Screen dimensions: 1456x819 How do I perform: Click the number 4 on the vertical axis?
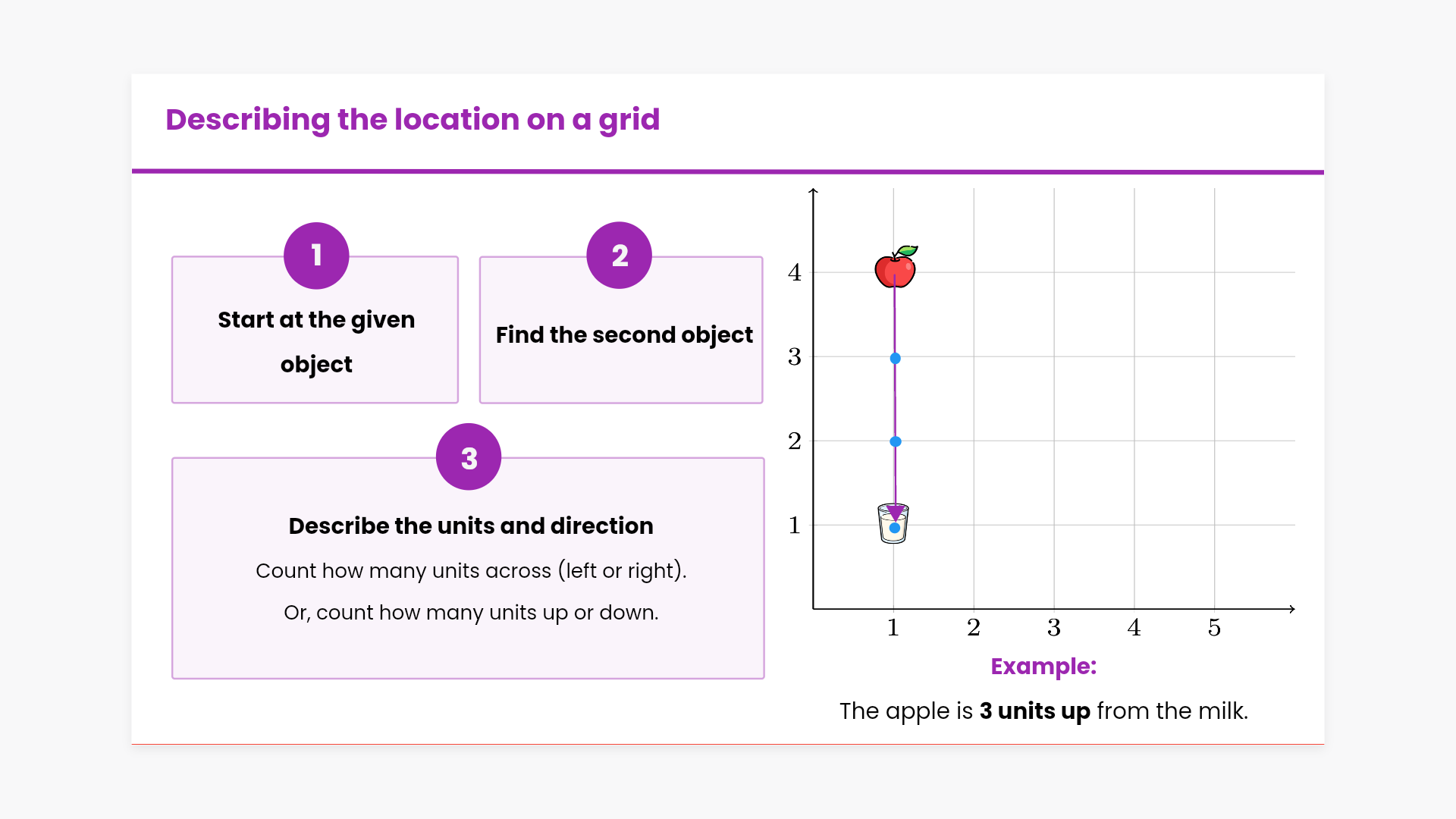coord(794,272)
